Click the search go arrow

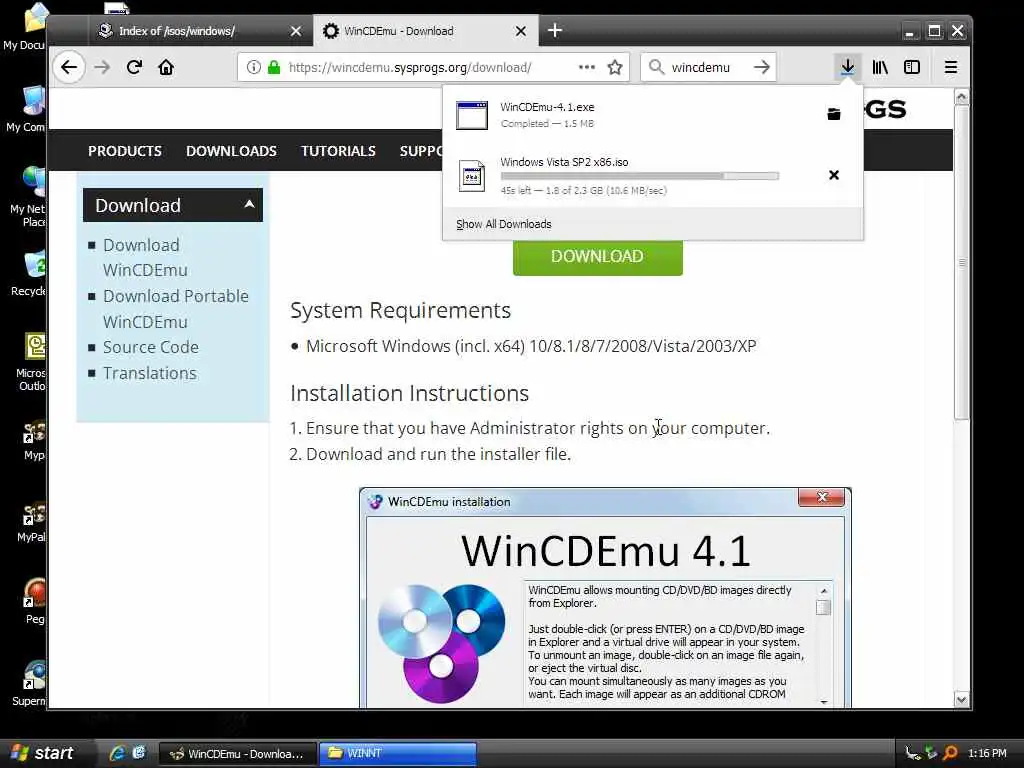(761, 67)
